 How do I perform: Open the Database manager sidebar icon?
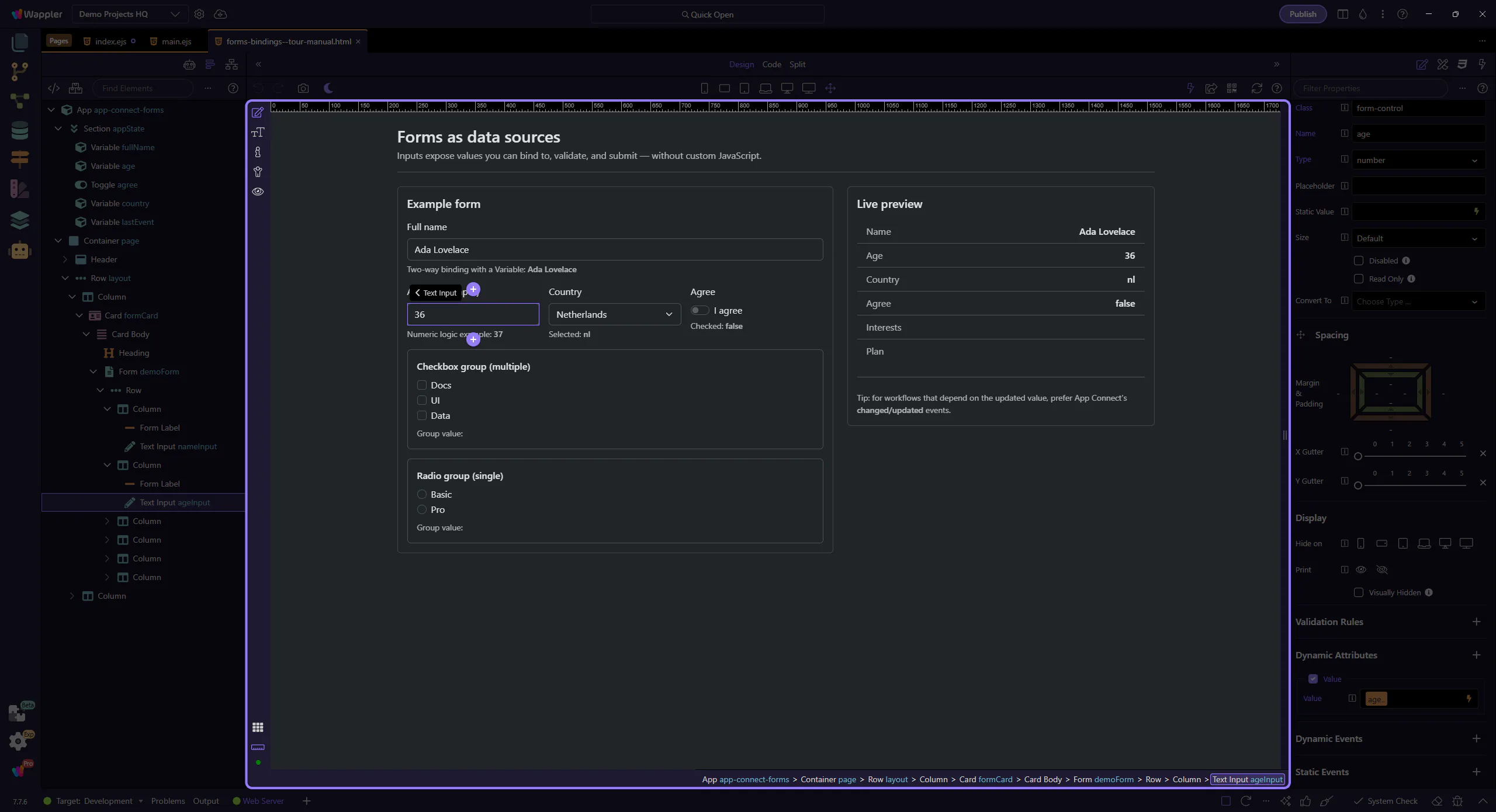tap(19, 130)
